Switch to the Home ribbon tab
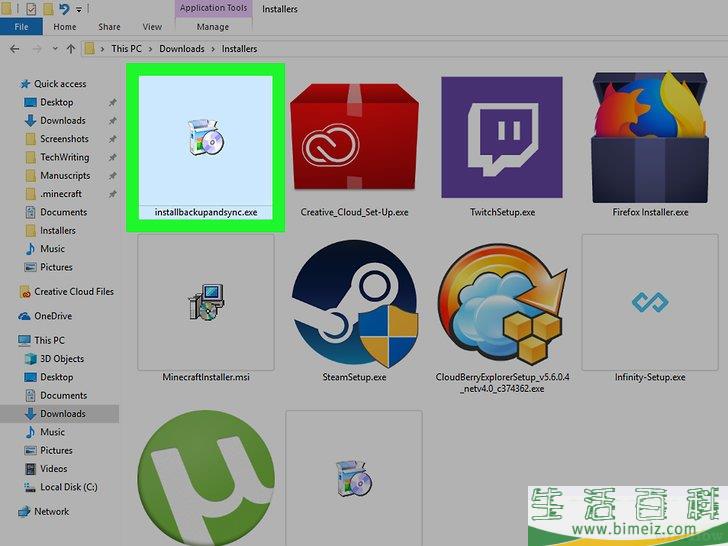 click(65, 27)
